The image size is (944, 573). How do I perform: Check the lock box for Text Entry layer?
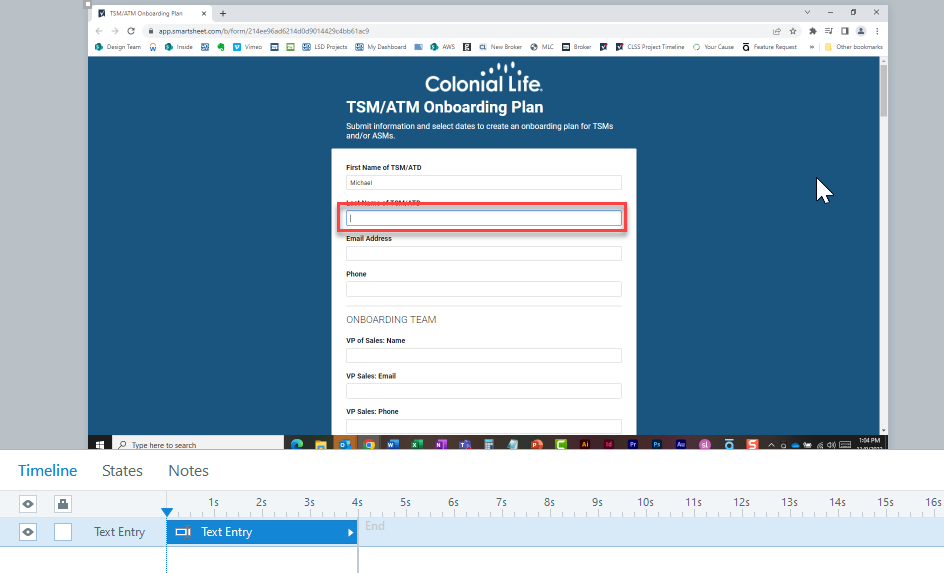click(x=63, y=532)
